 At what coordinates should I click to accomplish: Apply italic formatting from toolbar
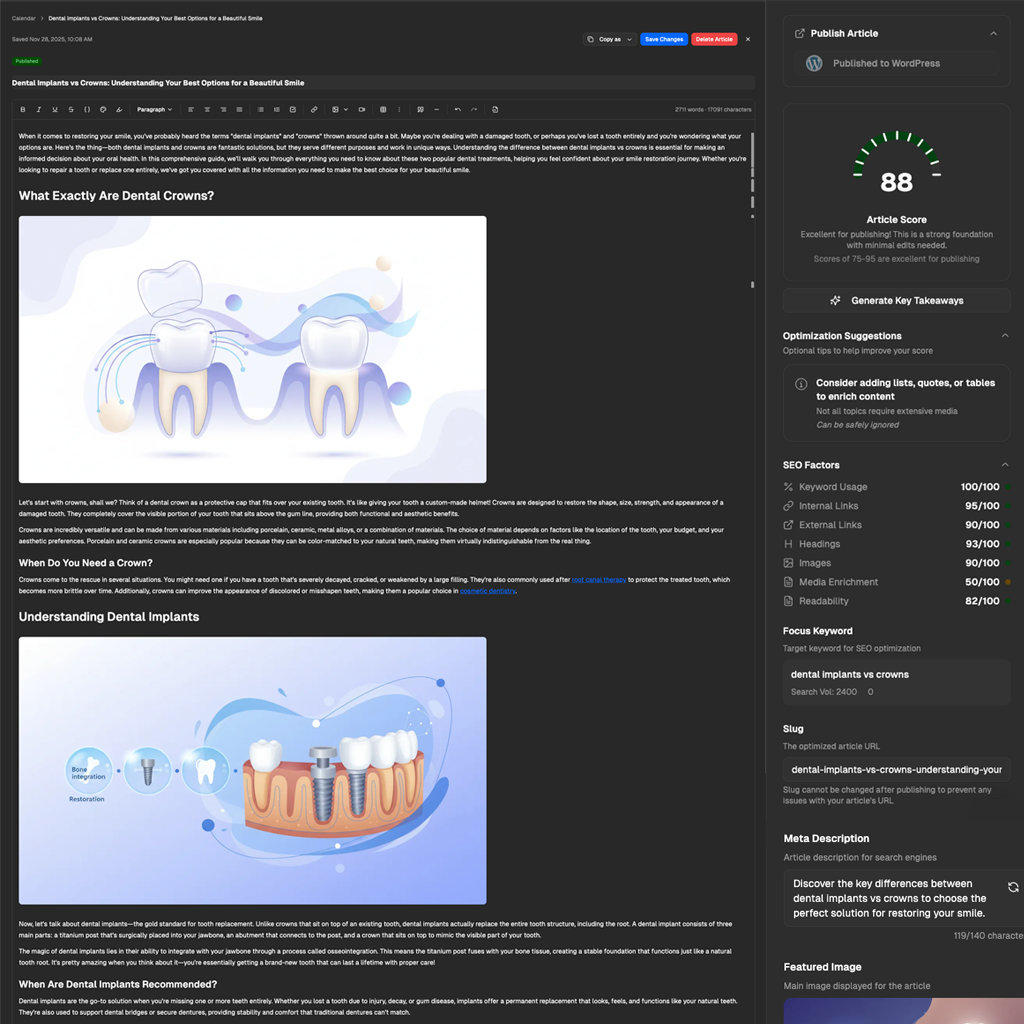(39, 109)
